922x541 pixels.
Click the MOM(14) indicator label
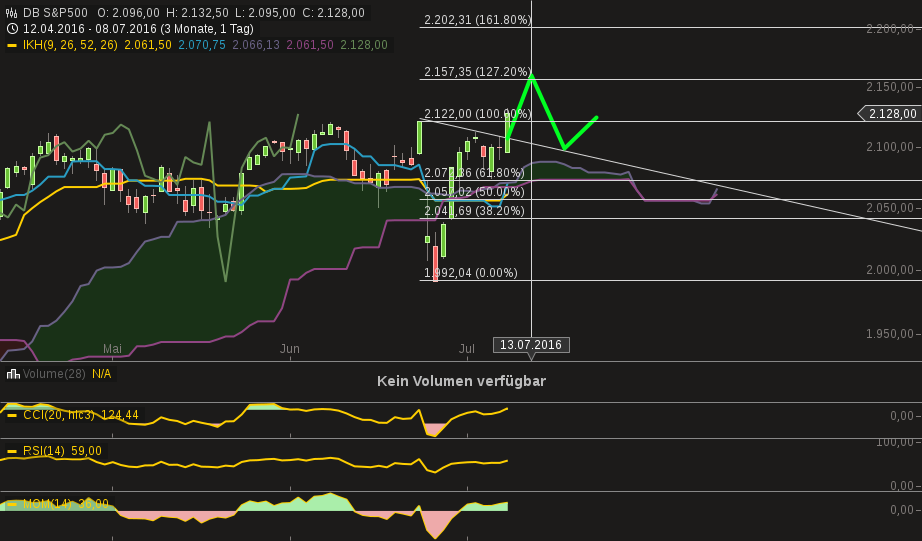point(47,504)
